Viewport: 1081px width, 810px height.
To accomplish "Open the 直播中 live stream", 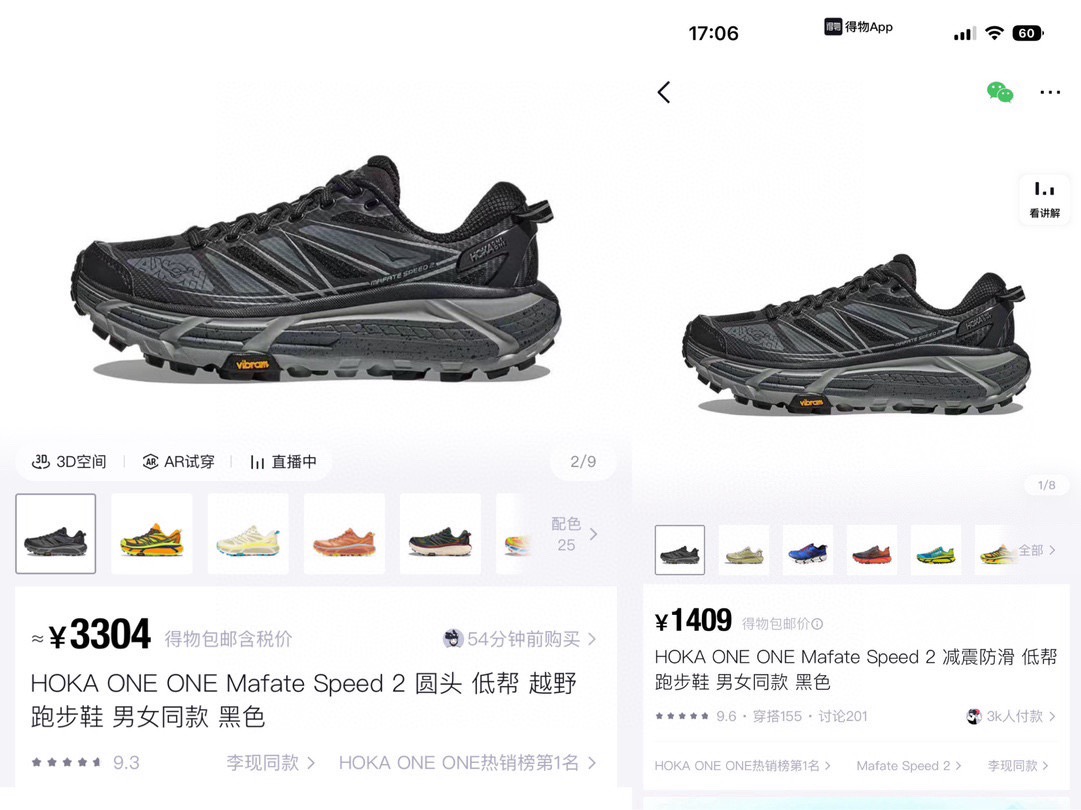I will [x=283, y=461].
